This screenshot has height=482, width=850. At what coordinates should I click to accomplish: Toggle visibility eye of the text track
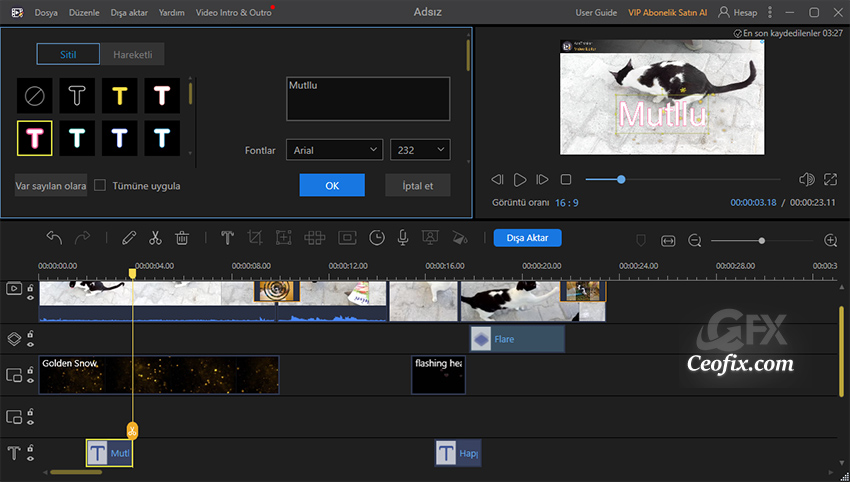pyautogui.click(x=31, y=459)
